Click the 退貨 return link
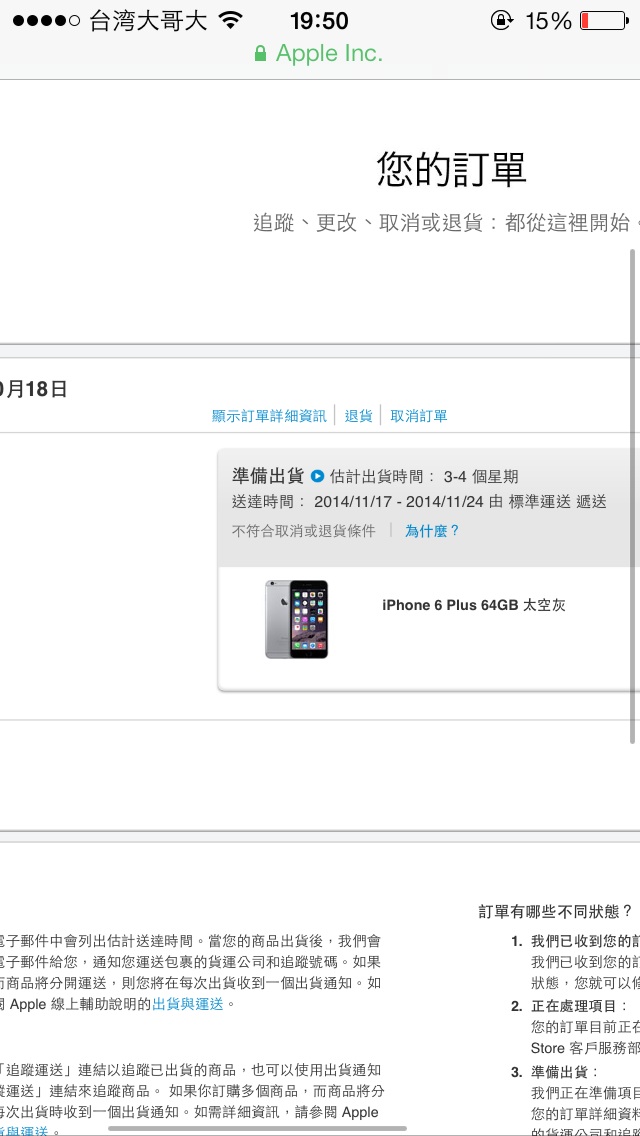The width and height of the screenshot is (640, 1136). 358,416
